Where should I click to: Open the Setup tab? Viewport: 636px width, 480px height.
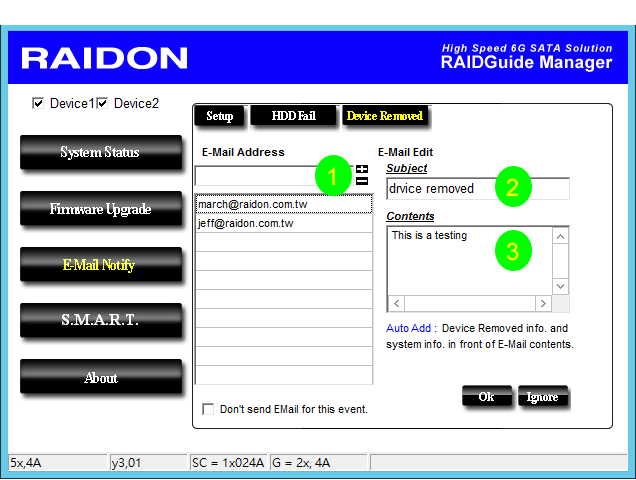coord(219,116)
